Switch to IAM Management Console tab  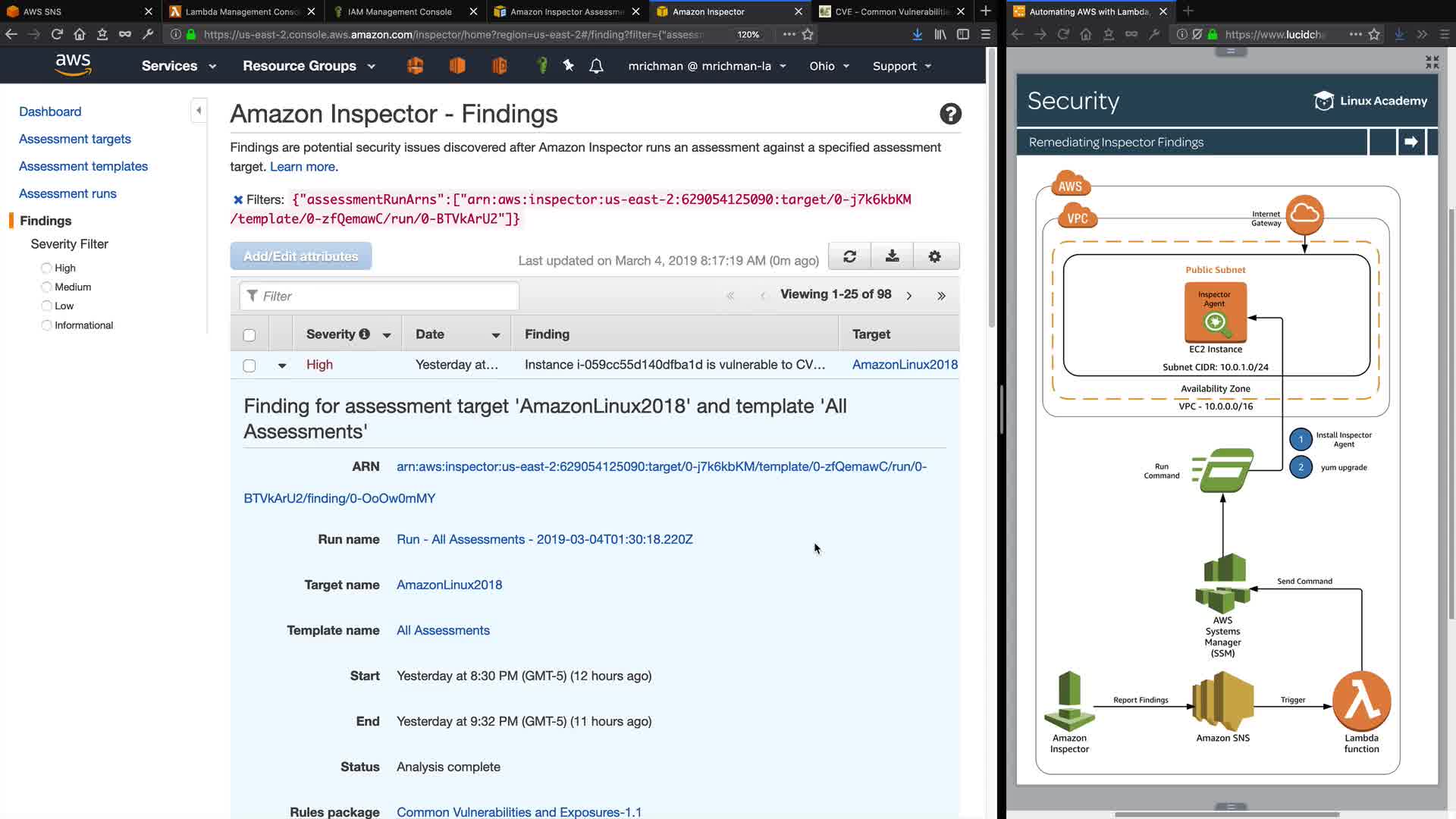400,11
